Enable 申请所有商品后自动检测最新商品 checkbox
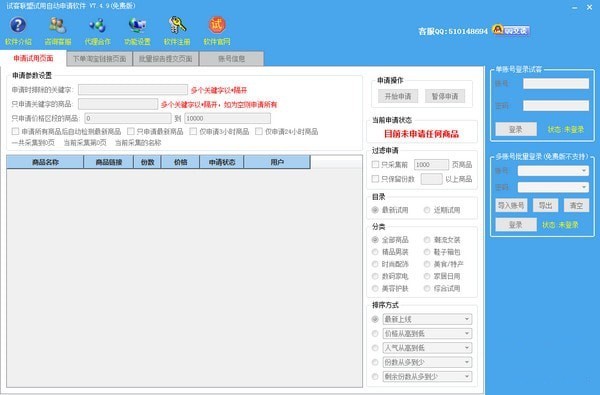The width and height of the screenshot is (600, 395). click(x=15, y=132)
